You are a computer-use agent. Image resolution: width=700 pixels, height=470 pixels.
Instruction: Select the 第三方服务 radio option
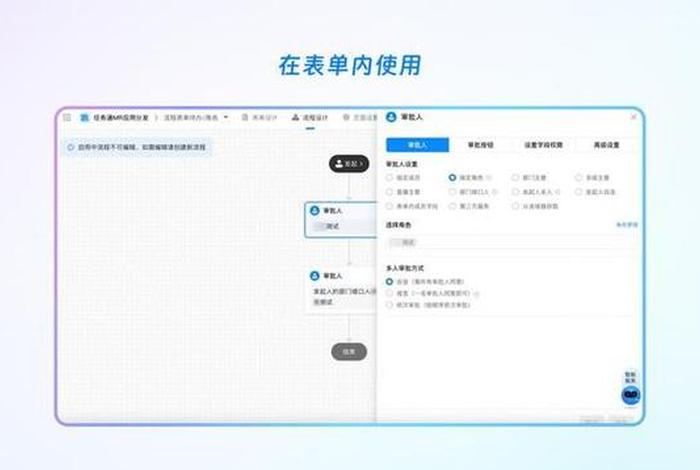(x=452, y=206)
